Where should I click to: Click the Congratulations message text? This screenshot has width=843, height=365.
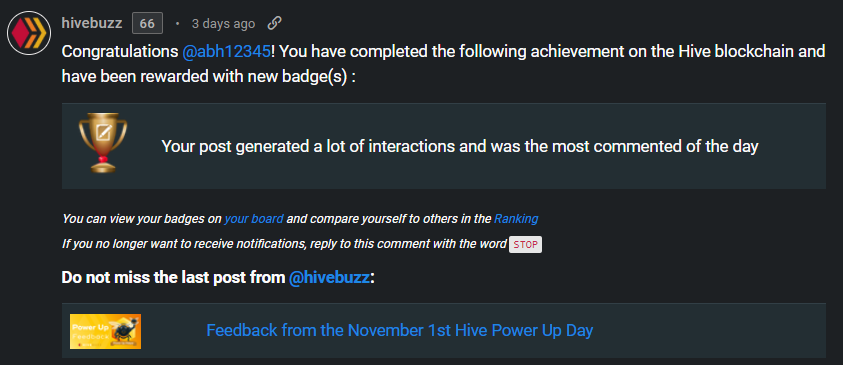coord(443,52)
